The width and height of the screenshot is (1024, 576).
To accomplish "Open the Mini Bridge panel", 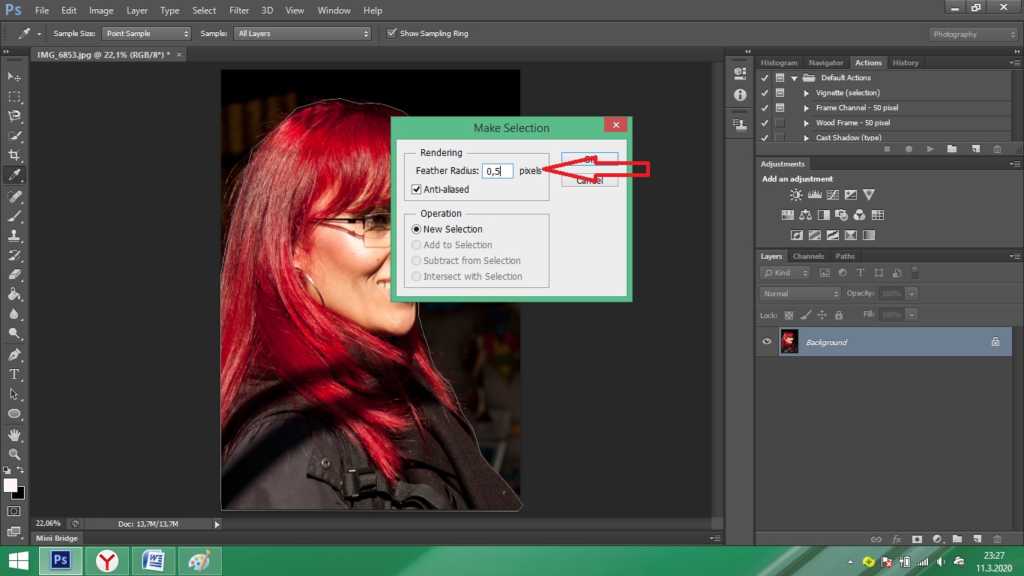I will click(57, 538).
